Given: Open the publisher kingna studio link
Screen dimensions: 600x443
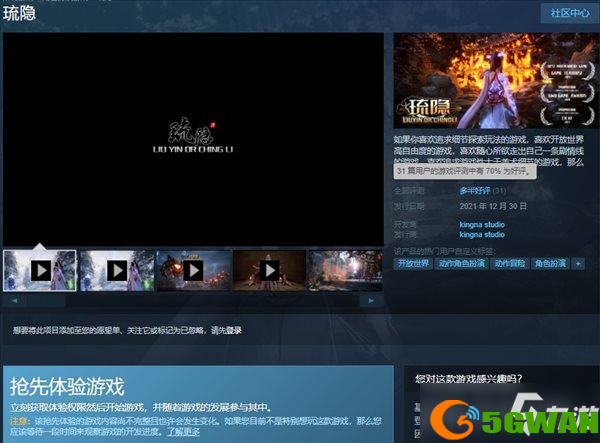Looking at the screenshot, I should (482, 235).
